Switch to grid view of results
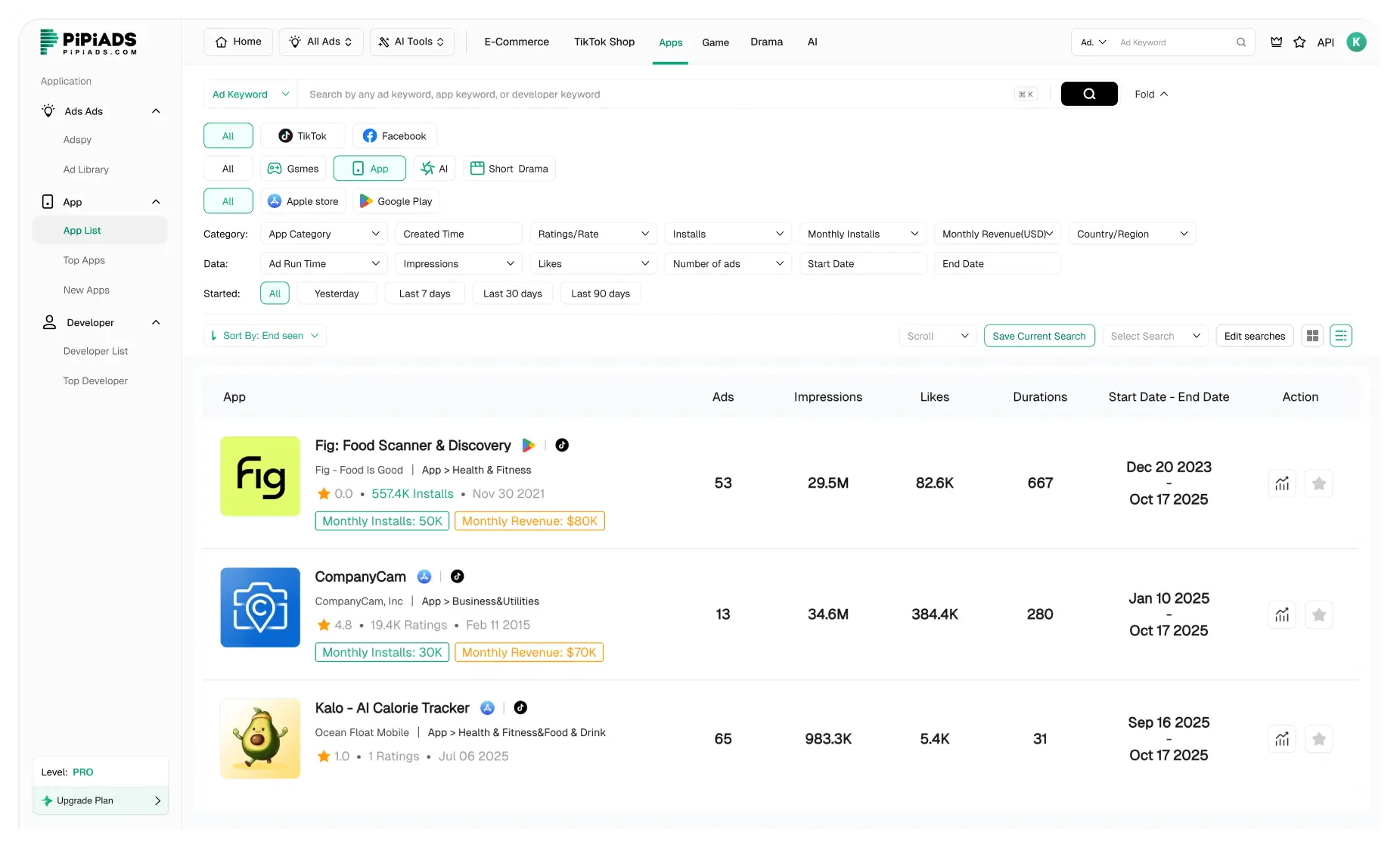 [x=1312, y=335]
